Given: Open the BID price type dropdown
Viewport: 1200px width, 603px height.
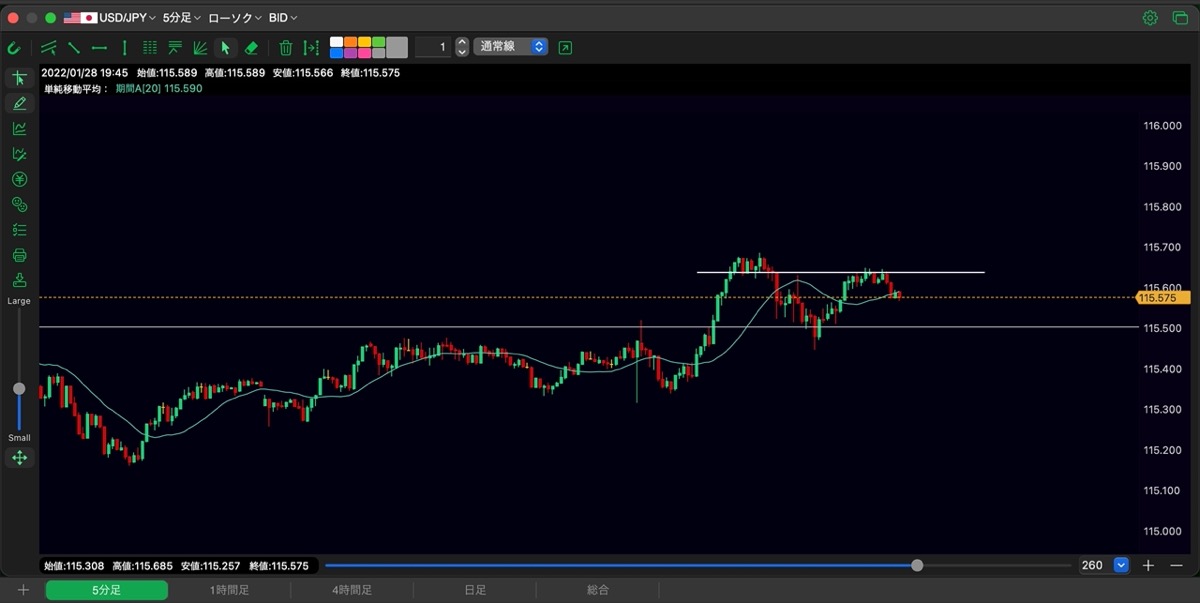Looking at the screenshot, I should coord(283,18).
